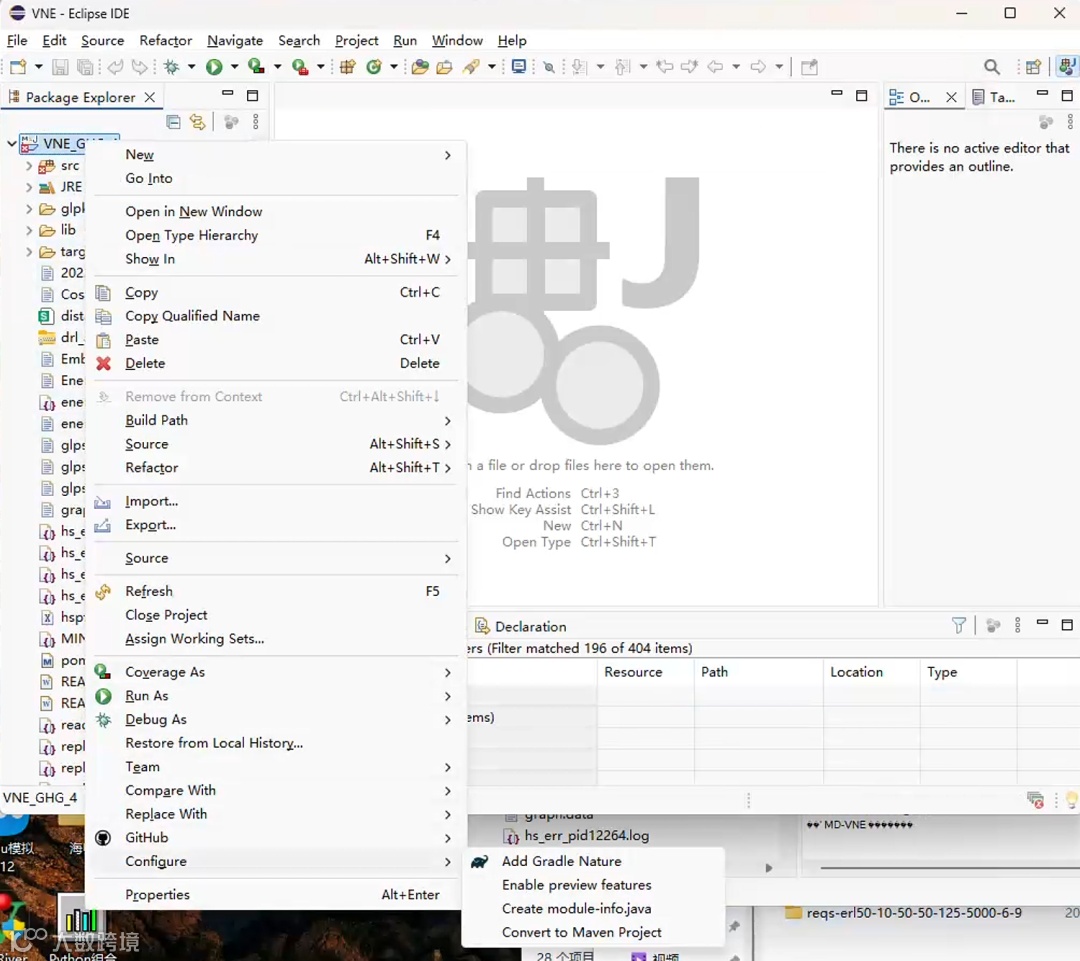Expand the src folder node
The image size is (1080, 961).
28,166
